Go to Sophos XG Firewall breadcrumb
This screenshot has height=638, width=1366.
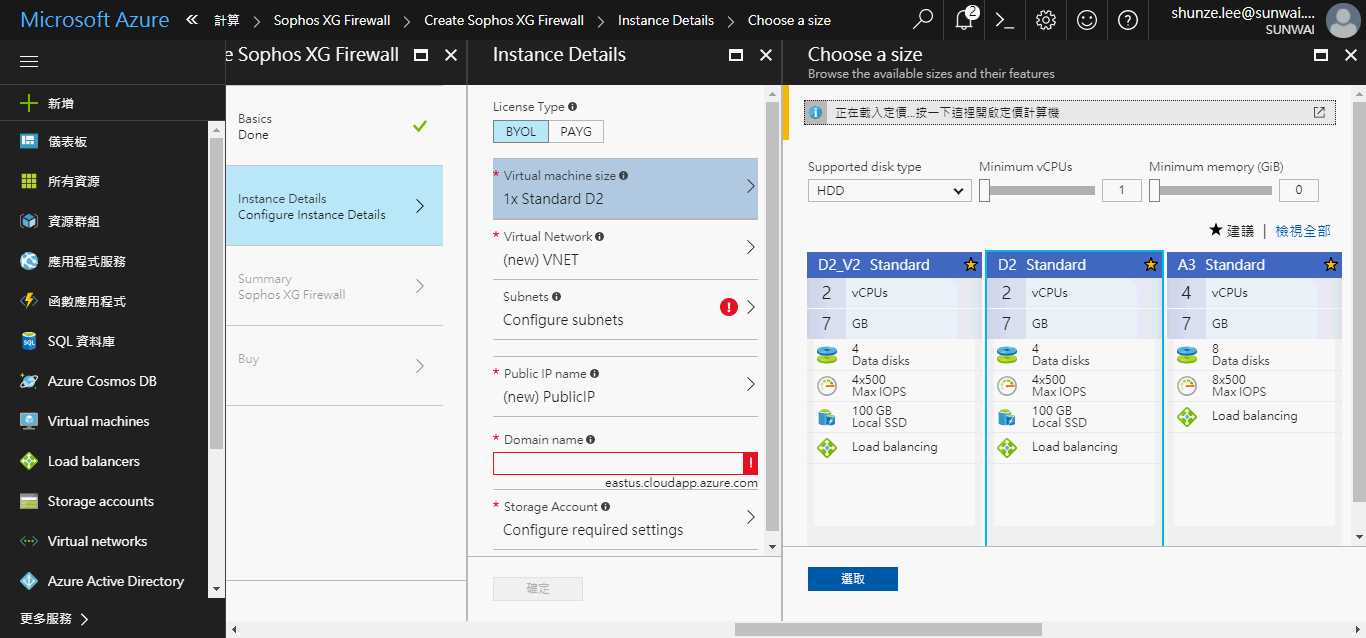(332, 20)
